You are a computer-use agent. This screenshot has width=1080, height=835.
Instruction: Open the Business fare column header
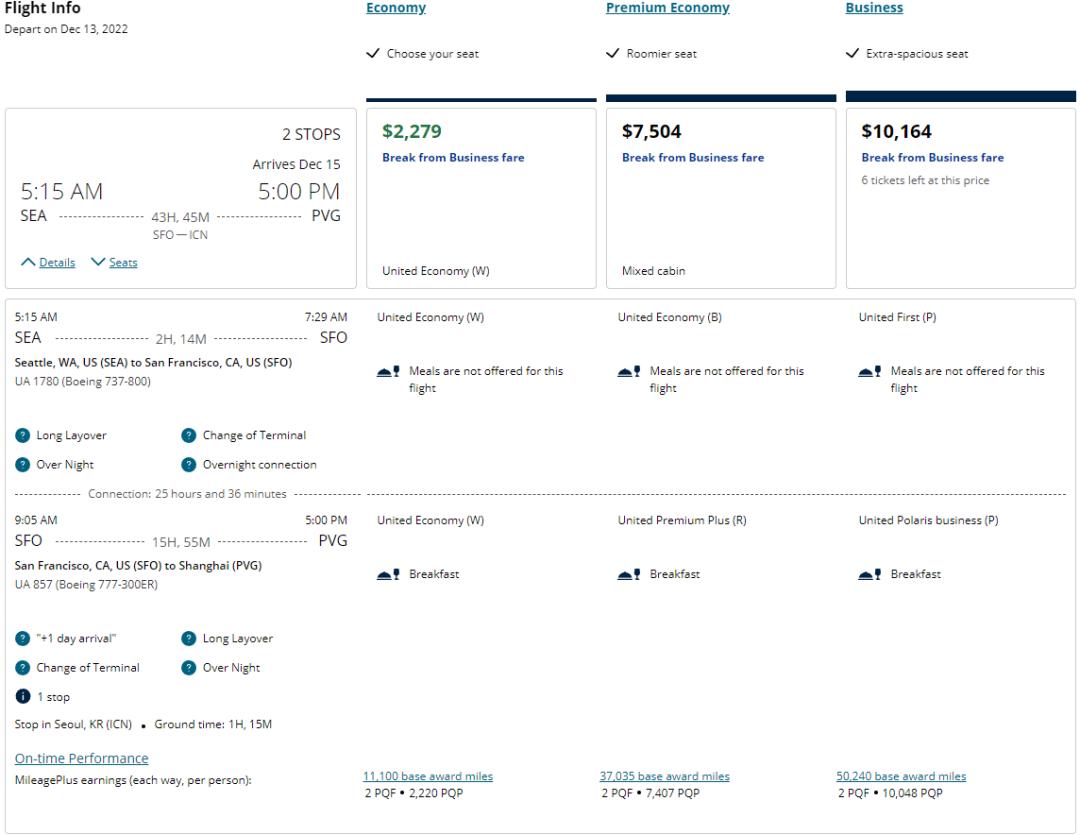point(874,8)
